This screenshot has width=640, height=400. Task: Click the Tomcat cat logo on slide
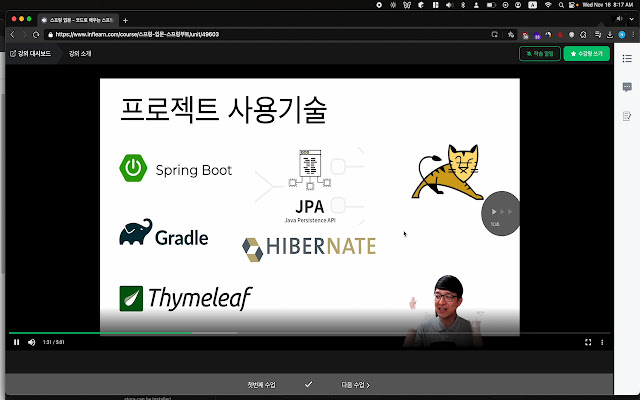(x=447, y=172)
